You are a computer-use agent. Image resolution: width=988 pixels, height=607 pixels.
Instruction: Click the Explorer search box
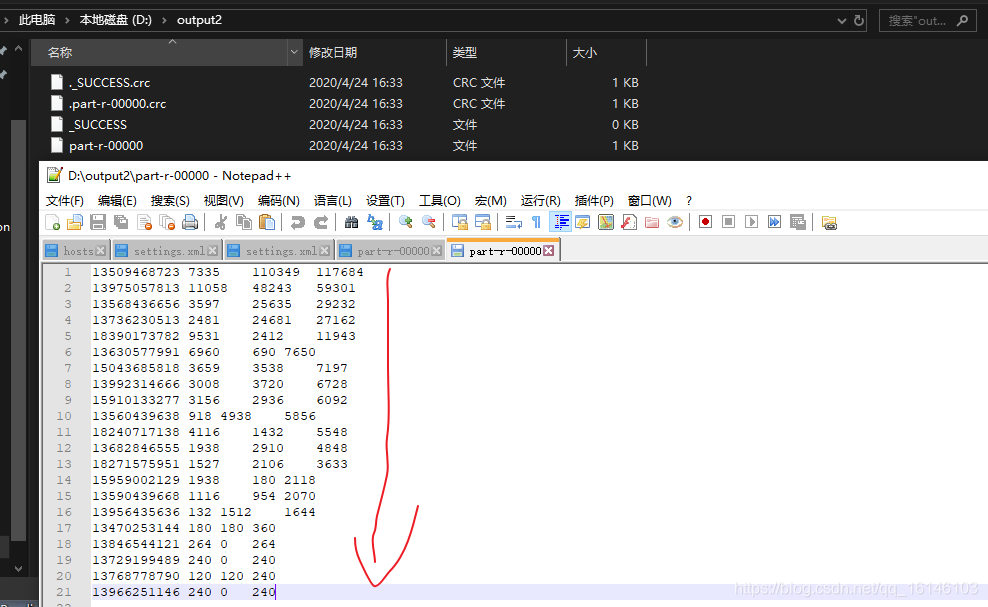coord(928,21)
